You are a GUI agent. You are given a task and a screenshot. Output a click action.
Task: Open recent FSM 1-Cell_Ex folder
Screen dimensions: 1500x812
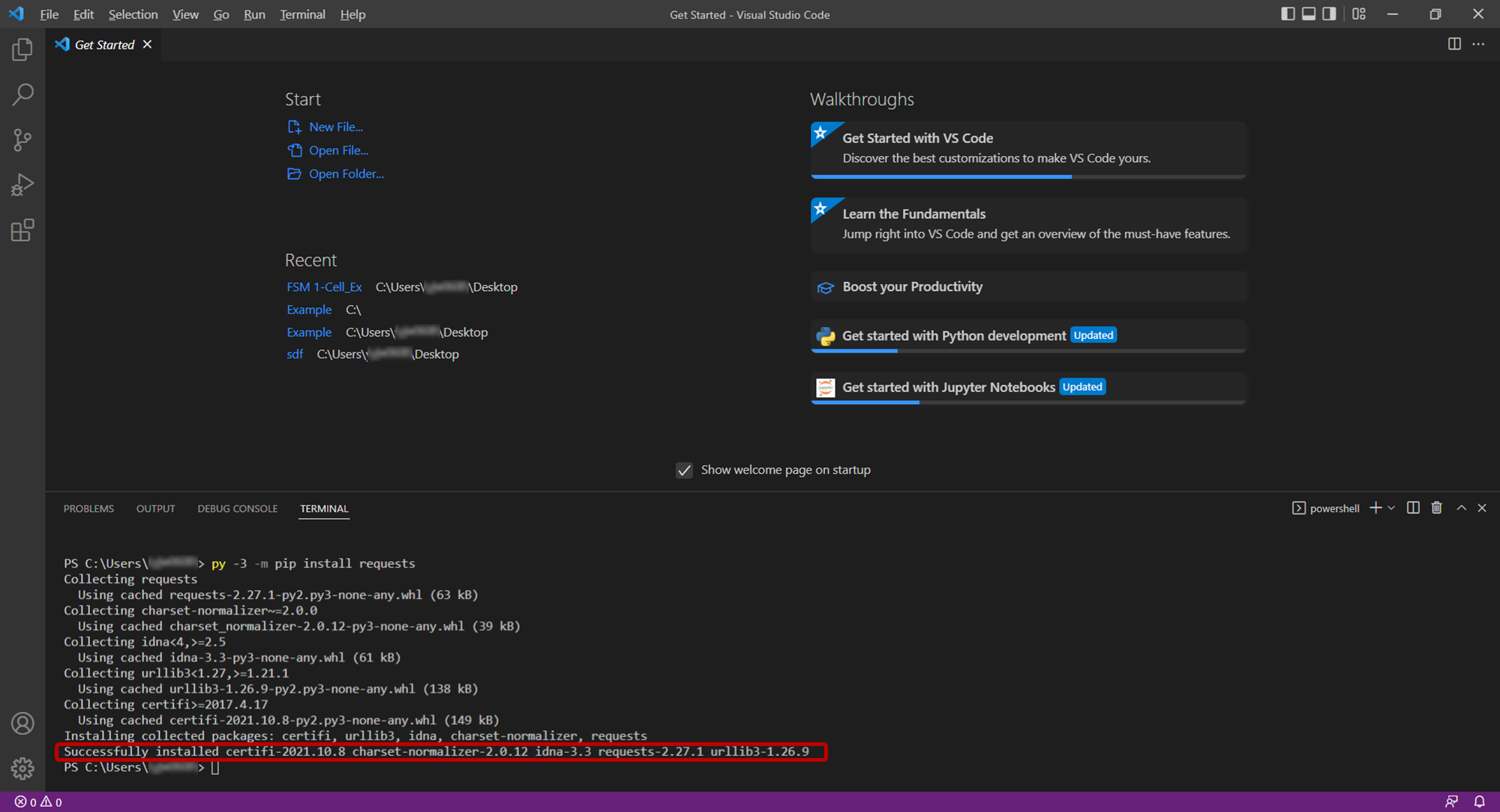[324, 287]
